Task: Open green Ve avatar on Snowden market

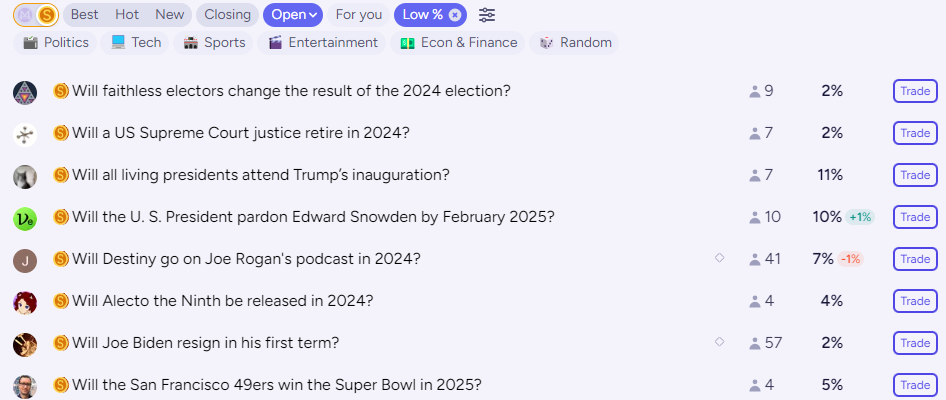Action: (x=25, y=218)
